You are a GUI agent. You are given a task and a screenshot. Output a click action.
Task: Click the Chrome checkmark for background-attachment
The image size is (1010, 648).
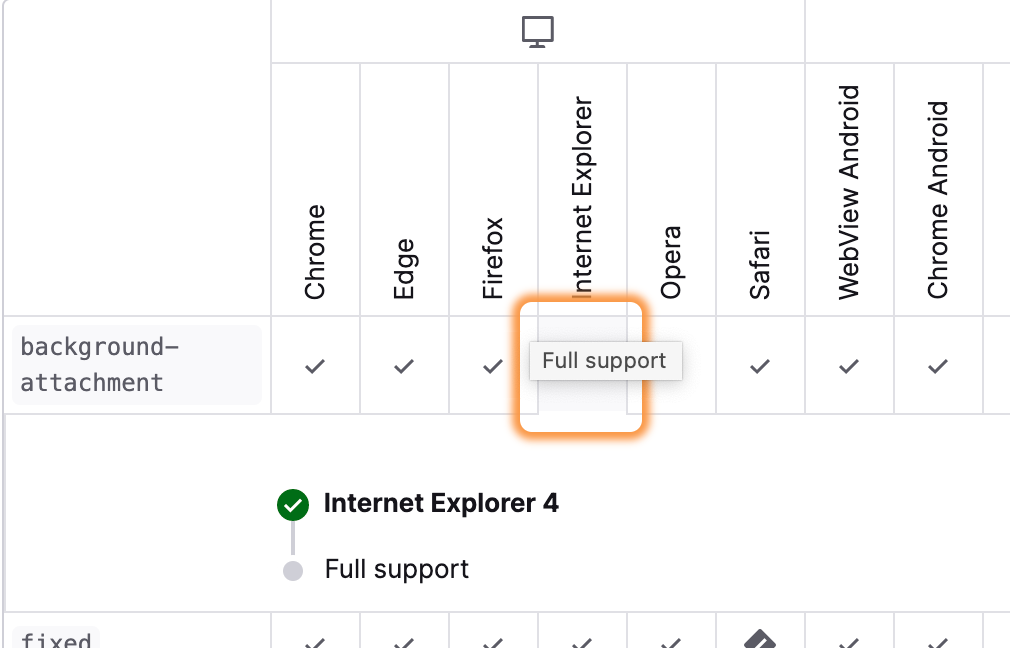[314, 366]
